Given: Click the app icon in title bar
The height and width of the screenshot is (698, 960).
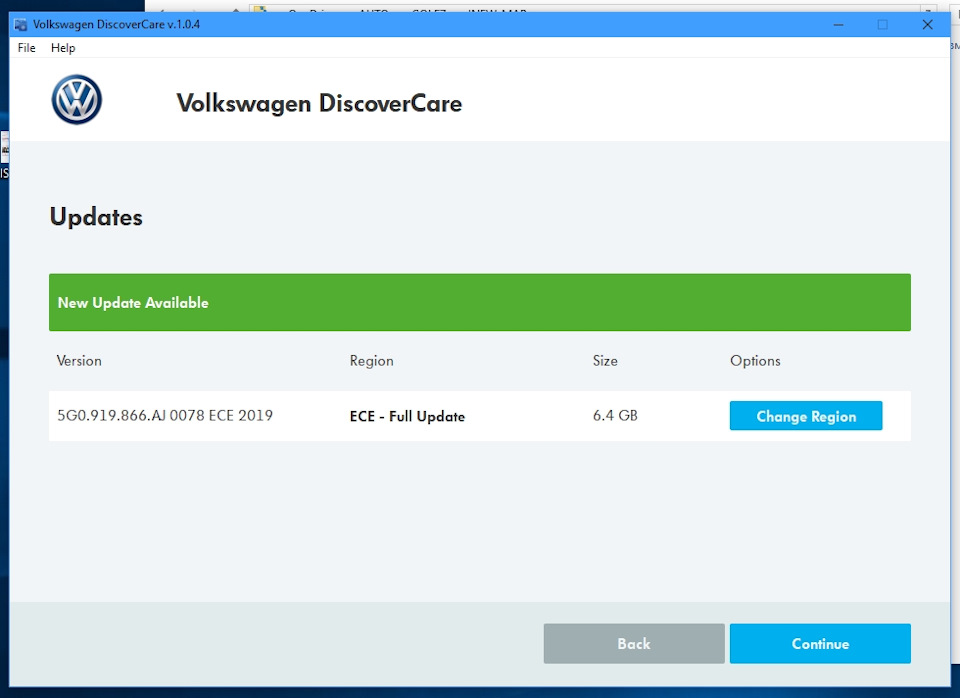Looking at the screenshot, I should pyautogui.click(x=21, y=25).
